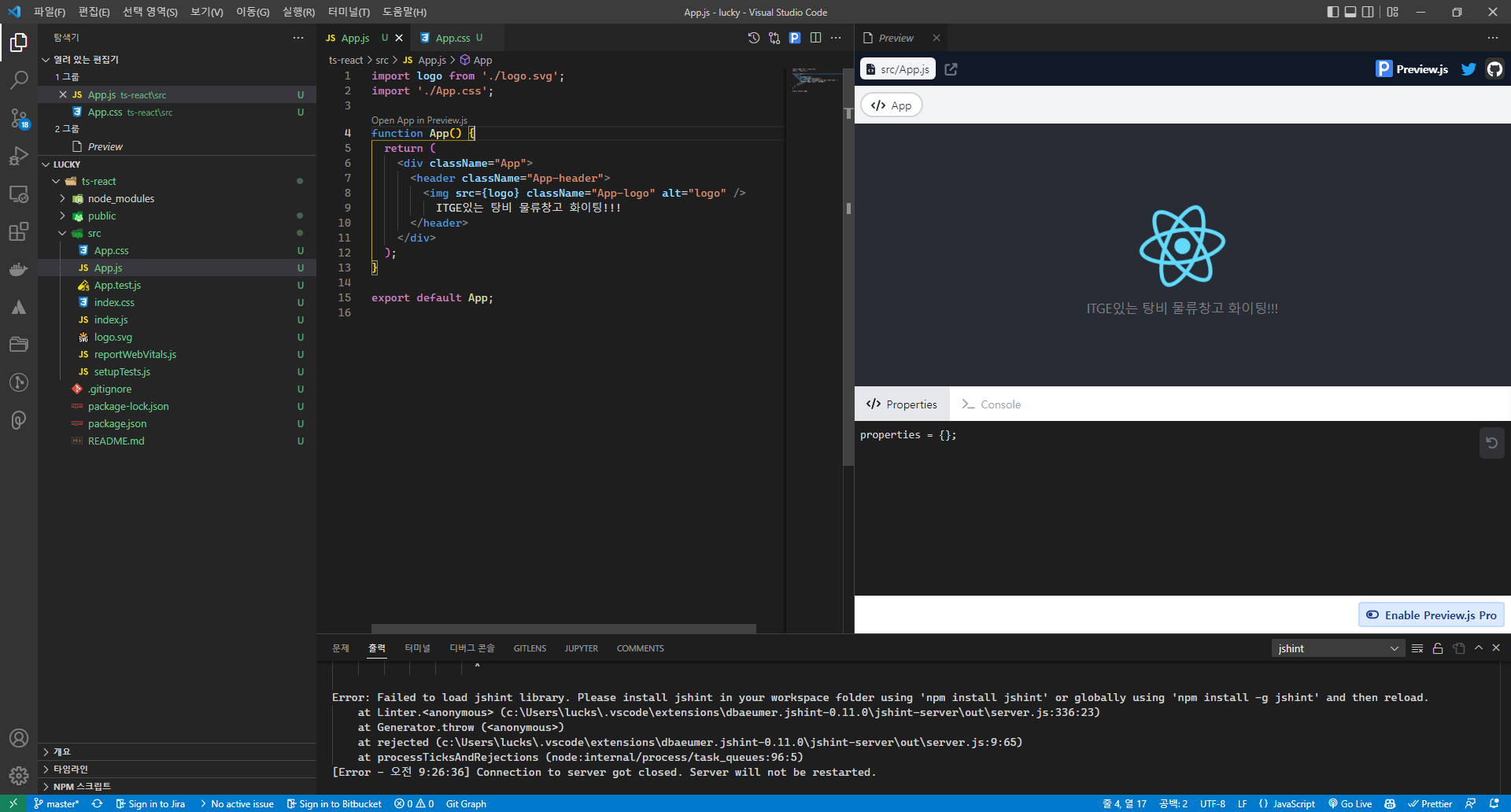Open the Extensions view

click(19, 231)
